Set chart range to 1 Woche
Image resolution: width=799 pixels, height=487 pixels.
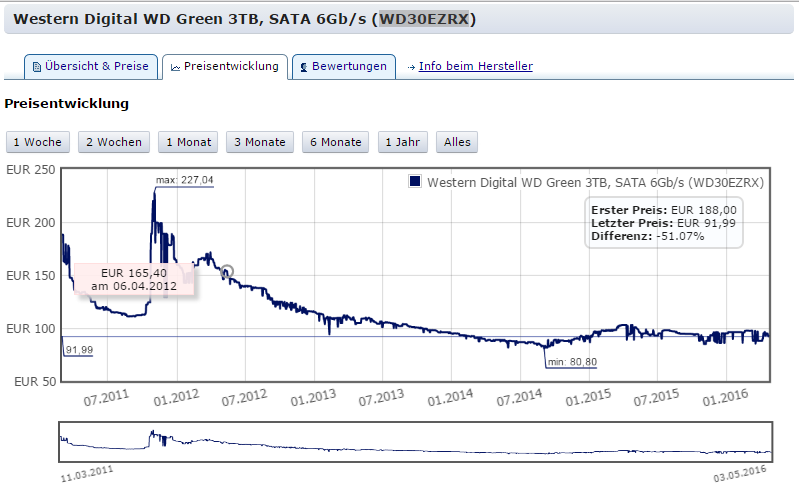coord(37,142)
